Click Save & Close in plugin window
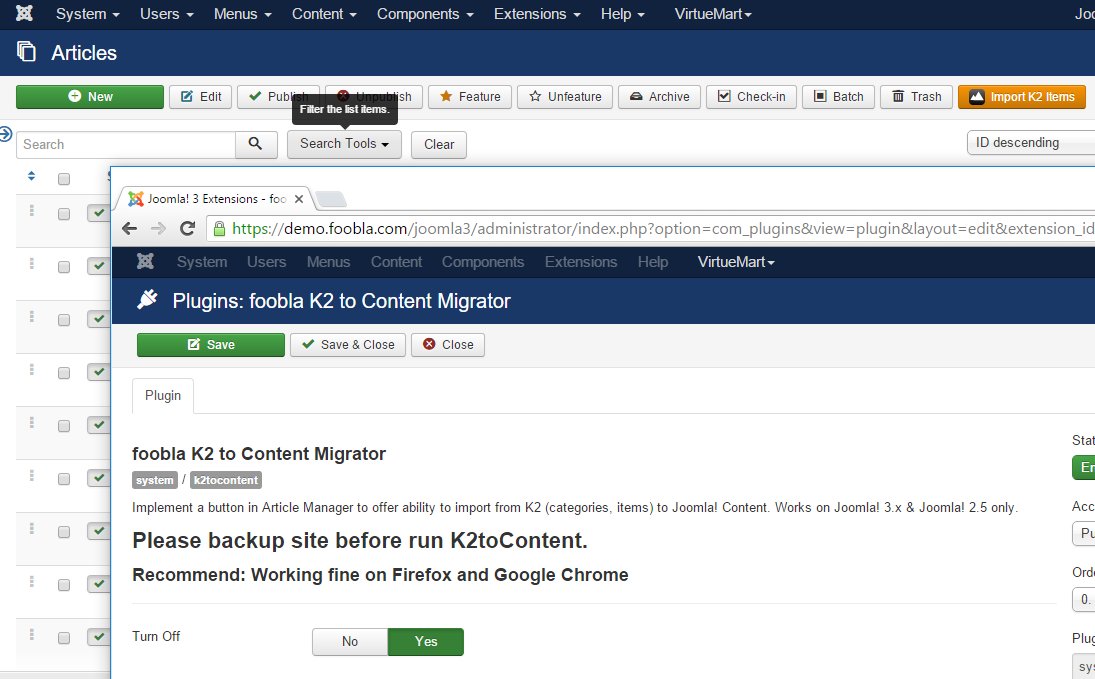The width and height of the screenshot is (1095, 679). [x=348, y=344]
